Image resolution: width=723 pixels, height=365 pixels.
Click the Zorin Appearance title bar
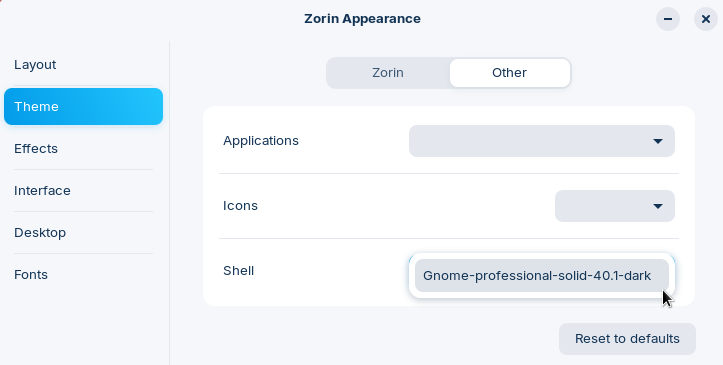click(x=362, y=19)
